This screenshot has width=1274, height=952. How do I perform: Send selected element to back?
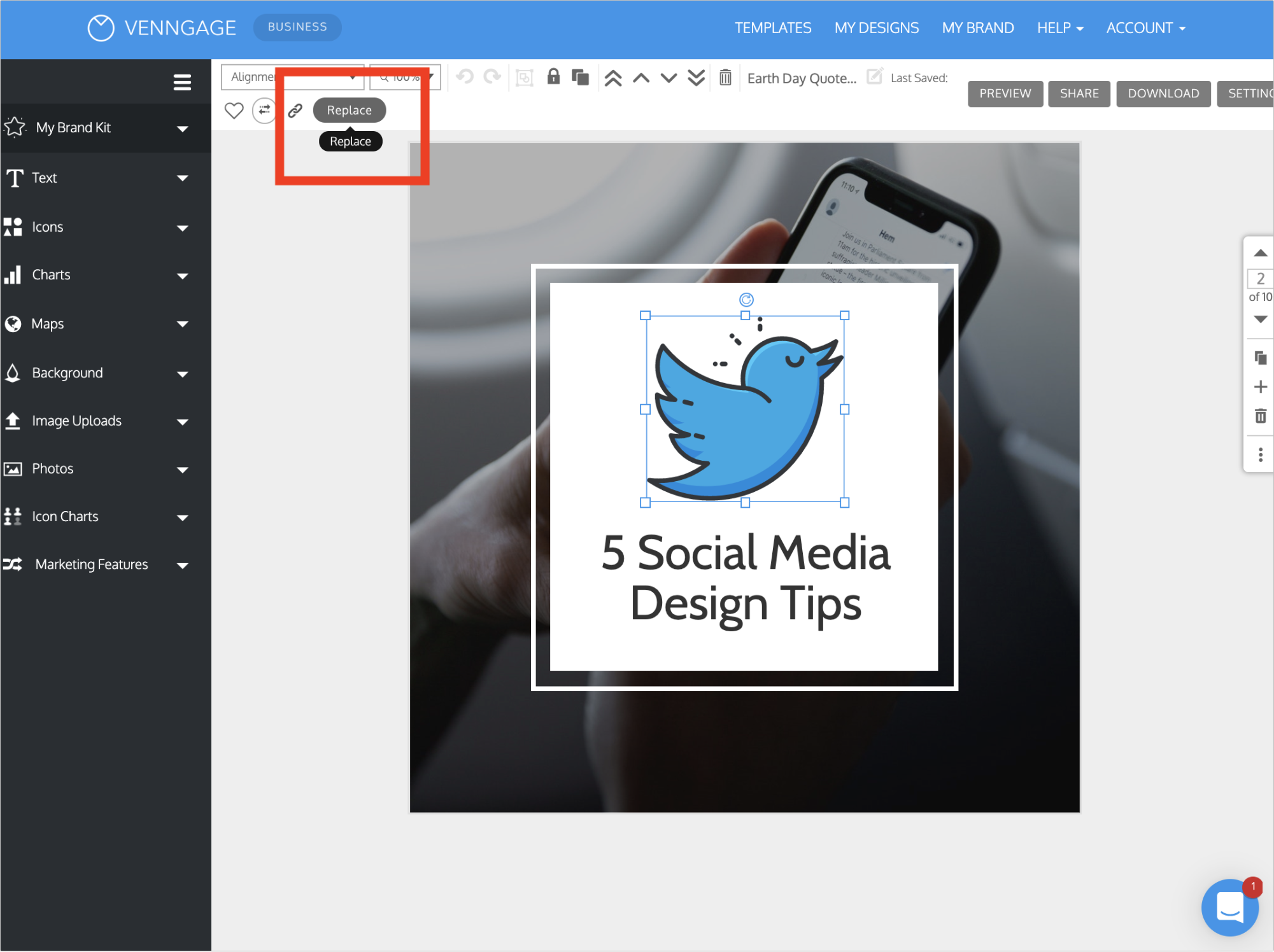point(697,78)
